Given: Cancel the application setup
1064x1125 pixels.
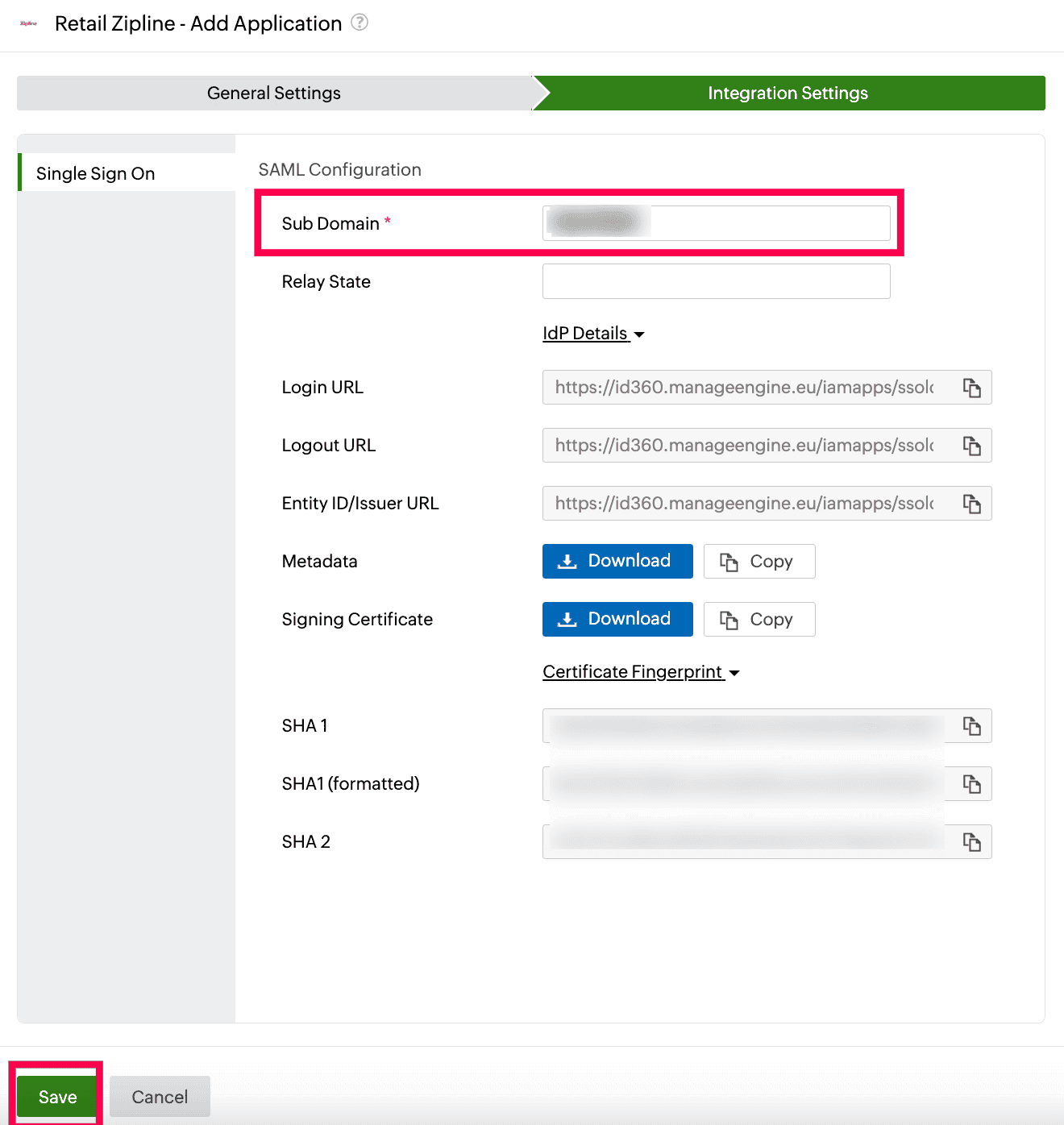Looking at the screenshot, I should 159,1096.
